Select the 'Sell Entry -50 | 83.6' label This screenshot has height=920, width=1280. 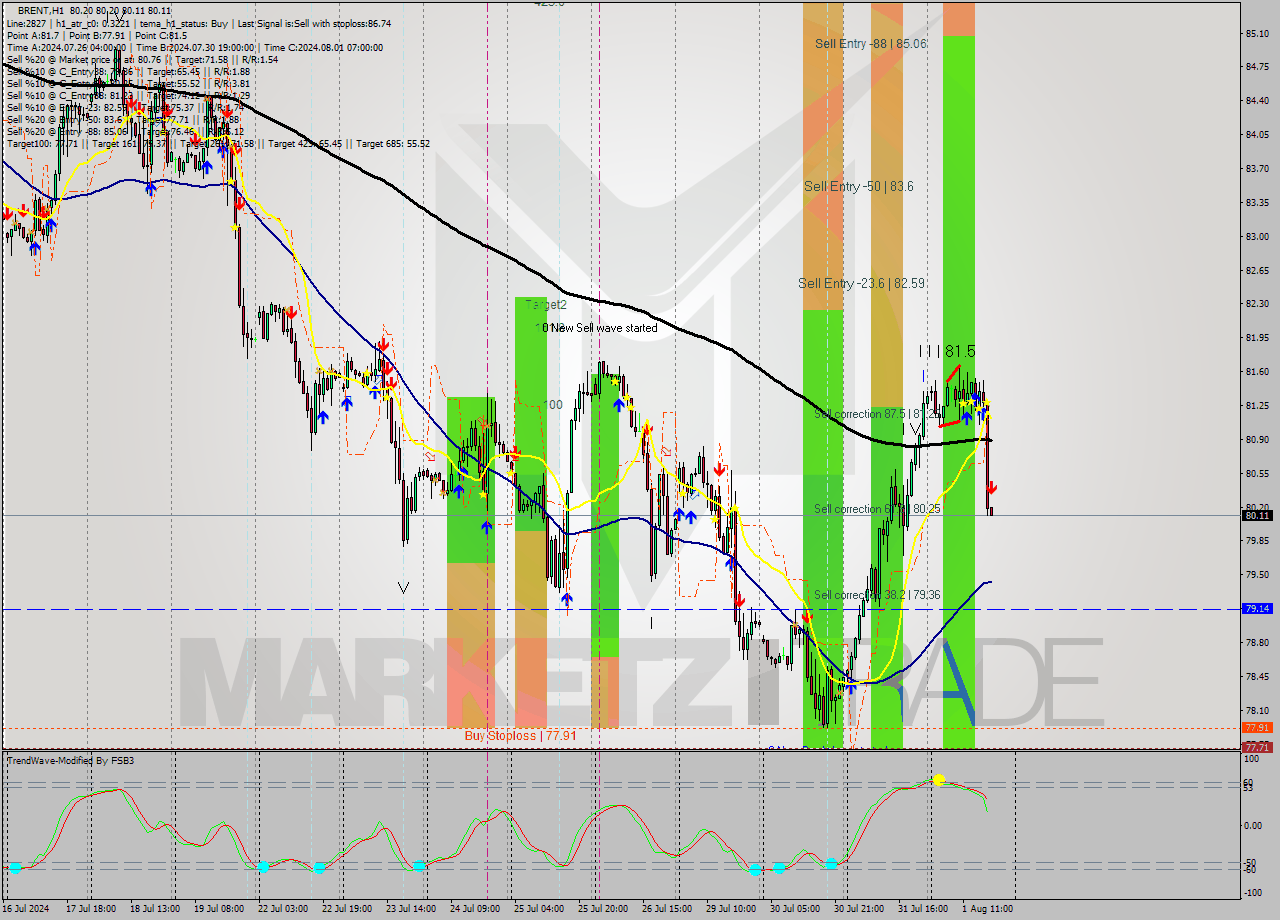(x=858, y=187)
